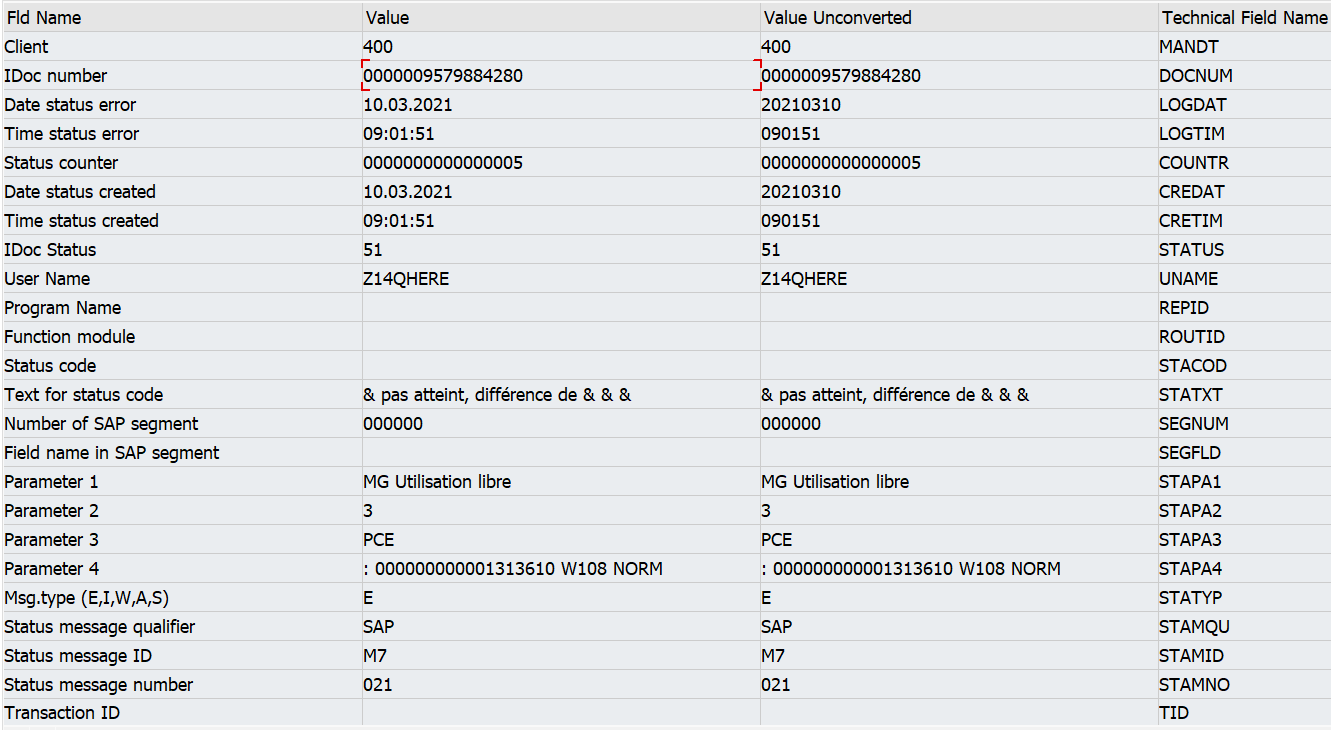The image size is (1331, 730).
Task: Select the Text for status code value cell
Action: (x=561, y=395)
